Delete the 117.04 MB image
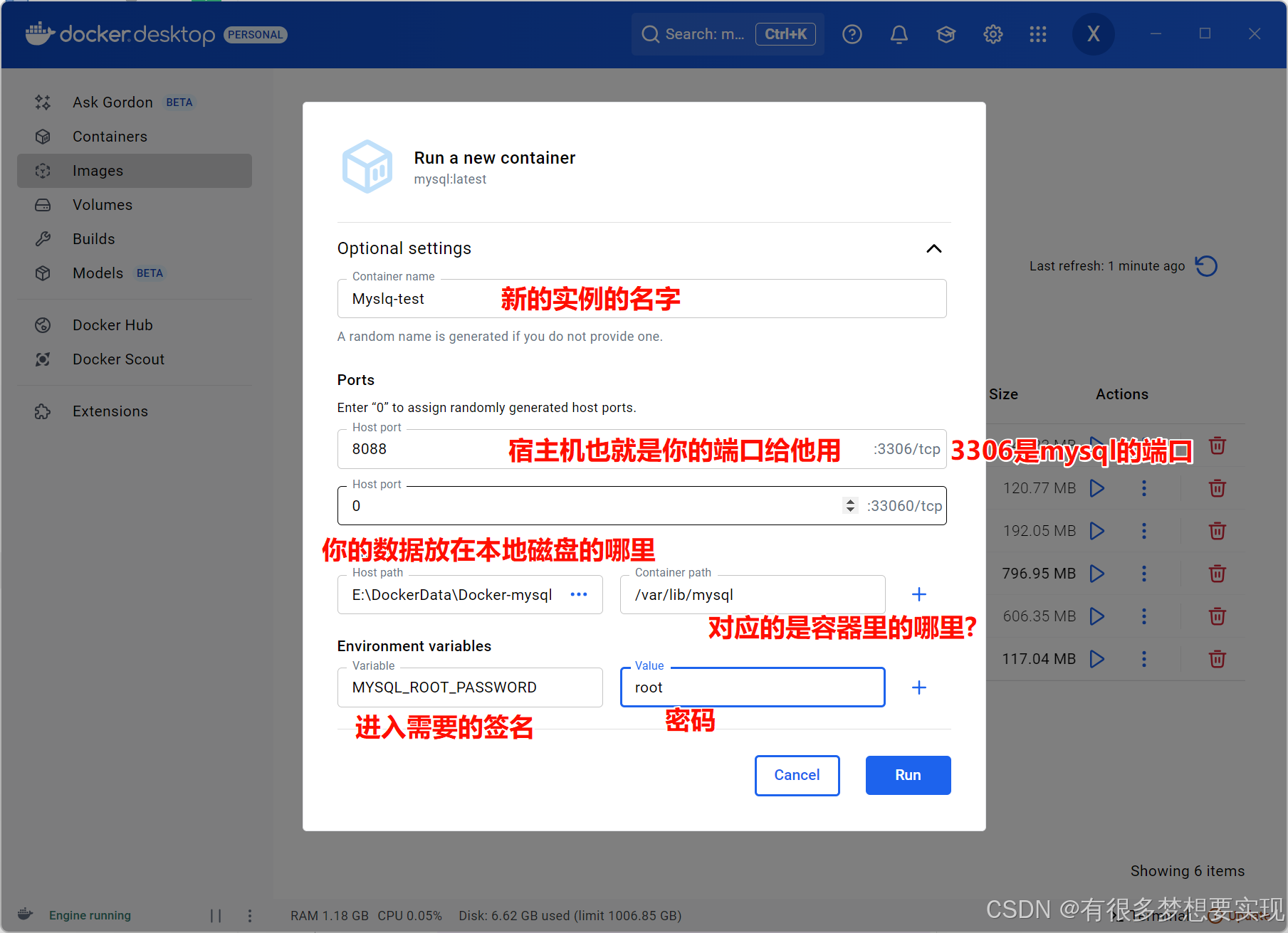The image size is (1288, 933). point(1218,659)
